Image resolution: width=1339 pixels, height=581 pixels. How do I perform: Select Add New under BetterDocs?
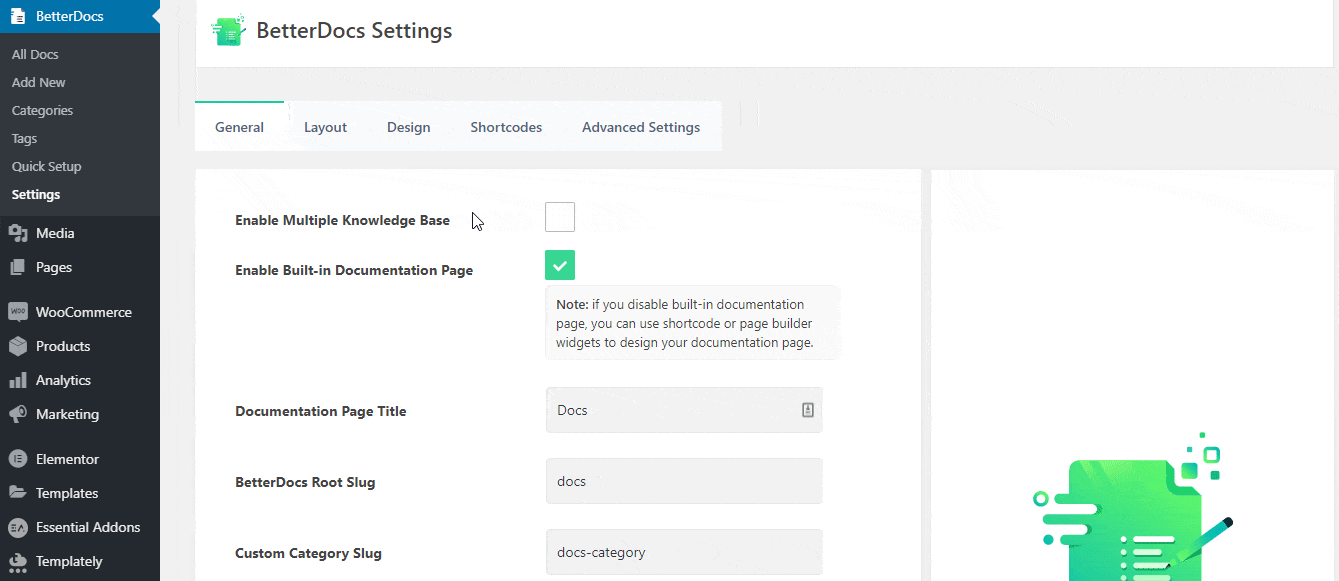(39, 82)
